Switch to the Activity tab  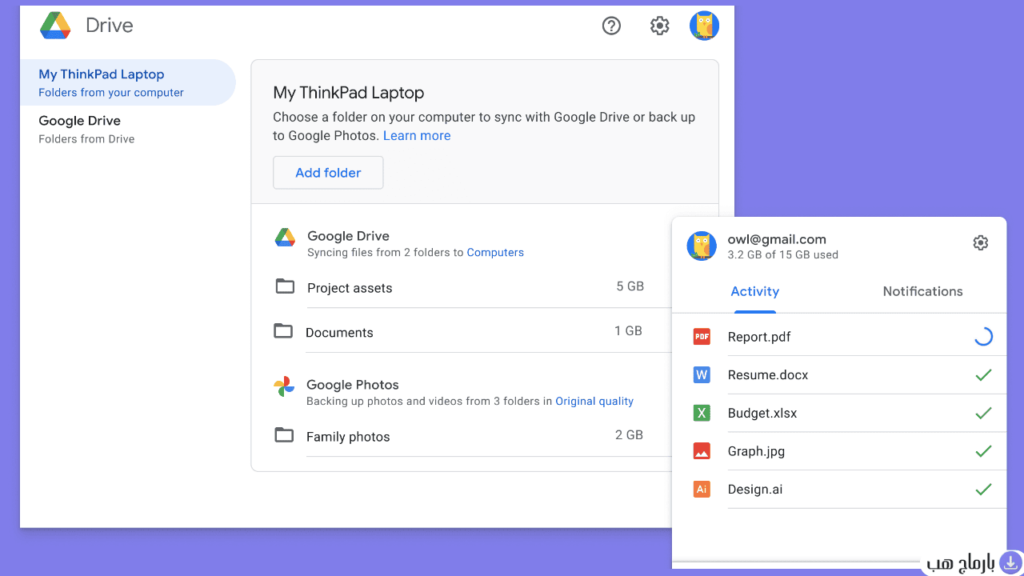(x=754, y=291)
